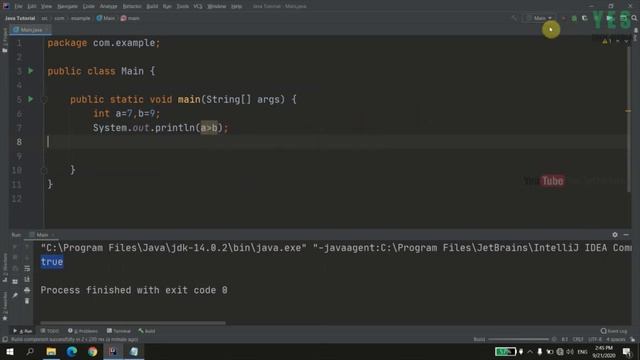This screenshot has width=640, height=360.
Task: Click the Run panel horizontal scrollbar
Action: (x=133, y=323)
